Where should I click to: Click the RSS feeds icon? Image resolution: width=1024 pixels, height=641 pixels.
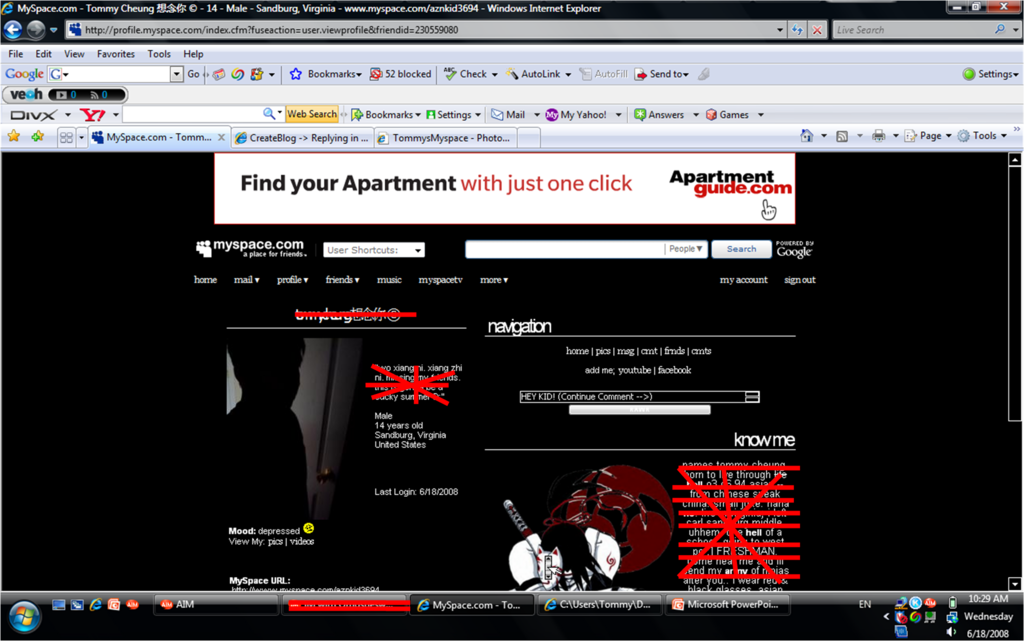(x=842, y=136)
